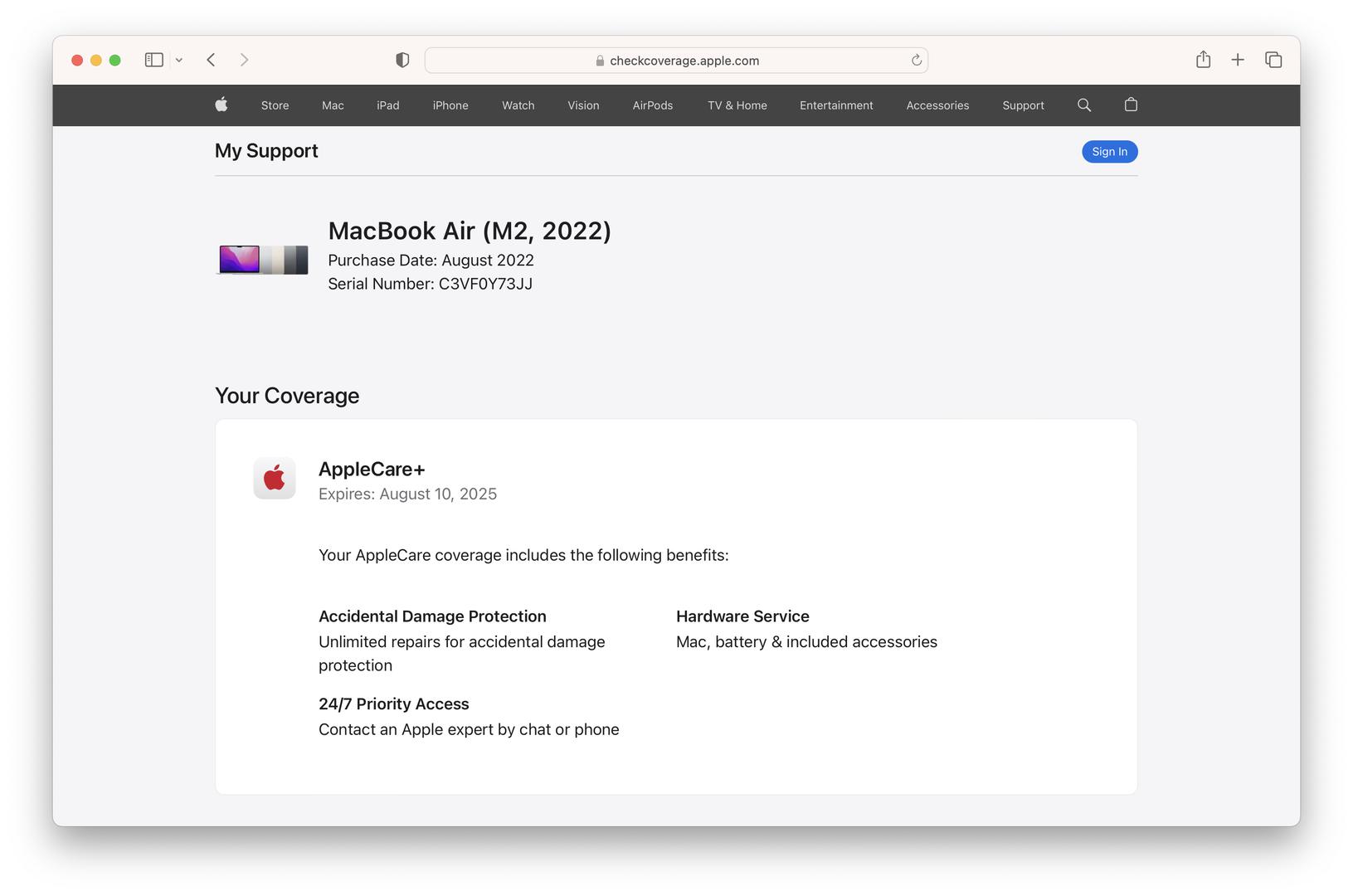The width and height of the screenshot is (1353, 896).
Task: Open the iPhone menu item
Action: 450,105
